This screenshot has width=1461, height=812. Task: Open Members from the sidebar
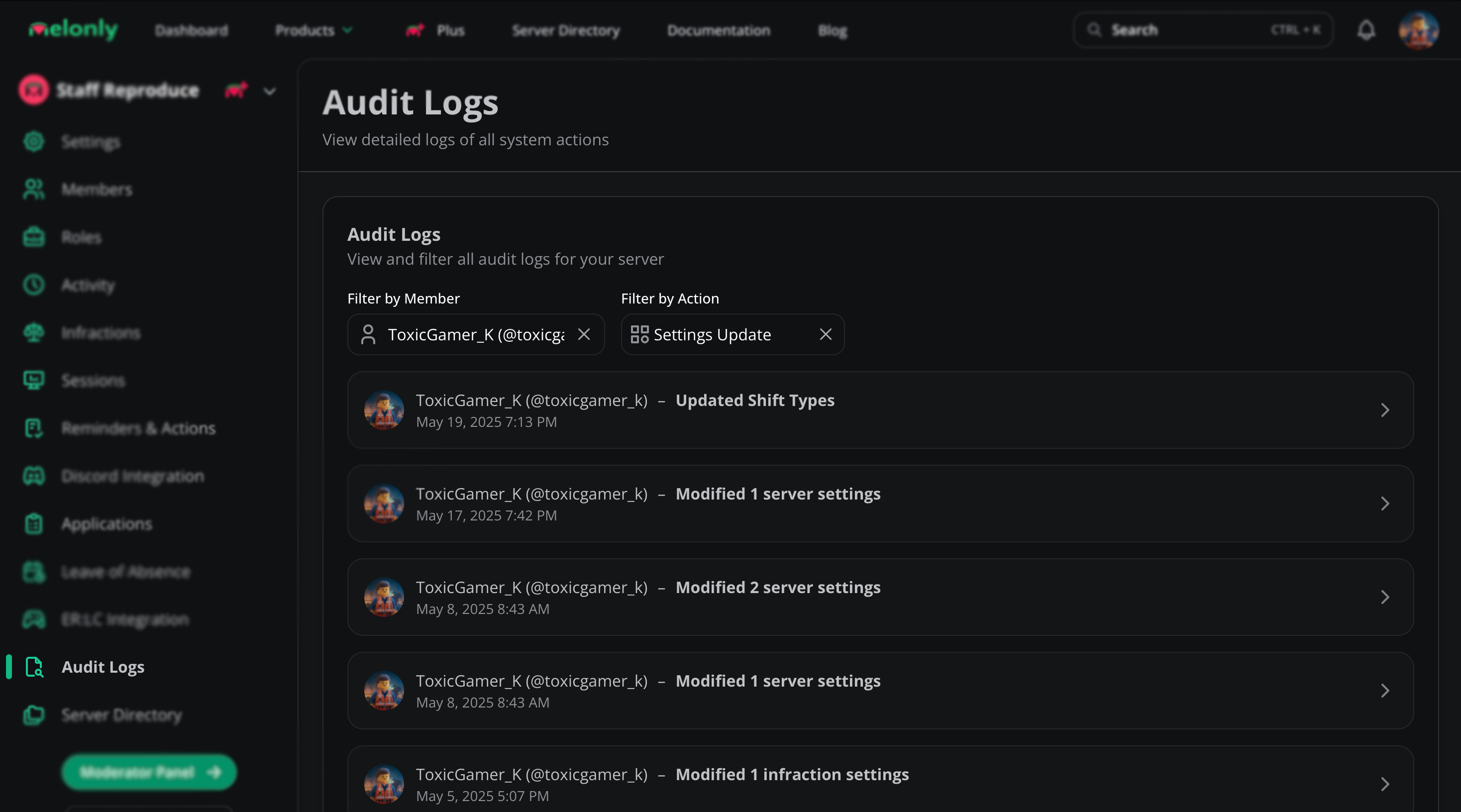pyautogui.click(x=97, y=190)
